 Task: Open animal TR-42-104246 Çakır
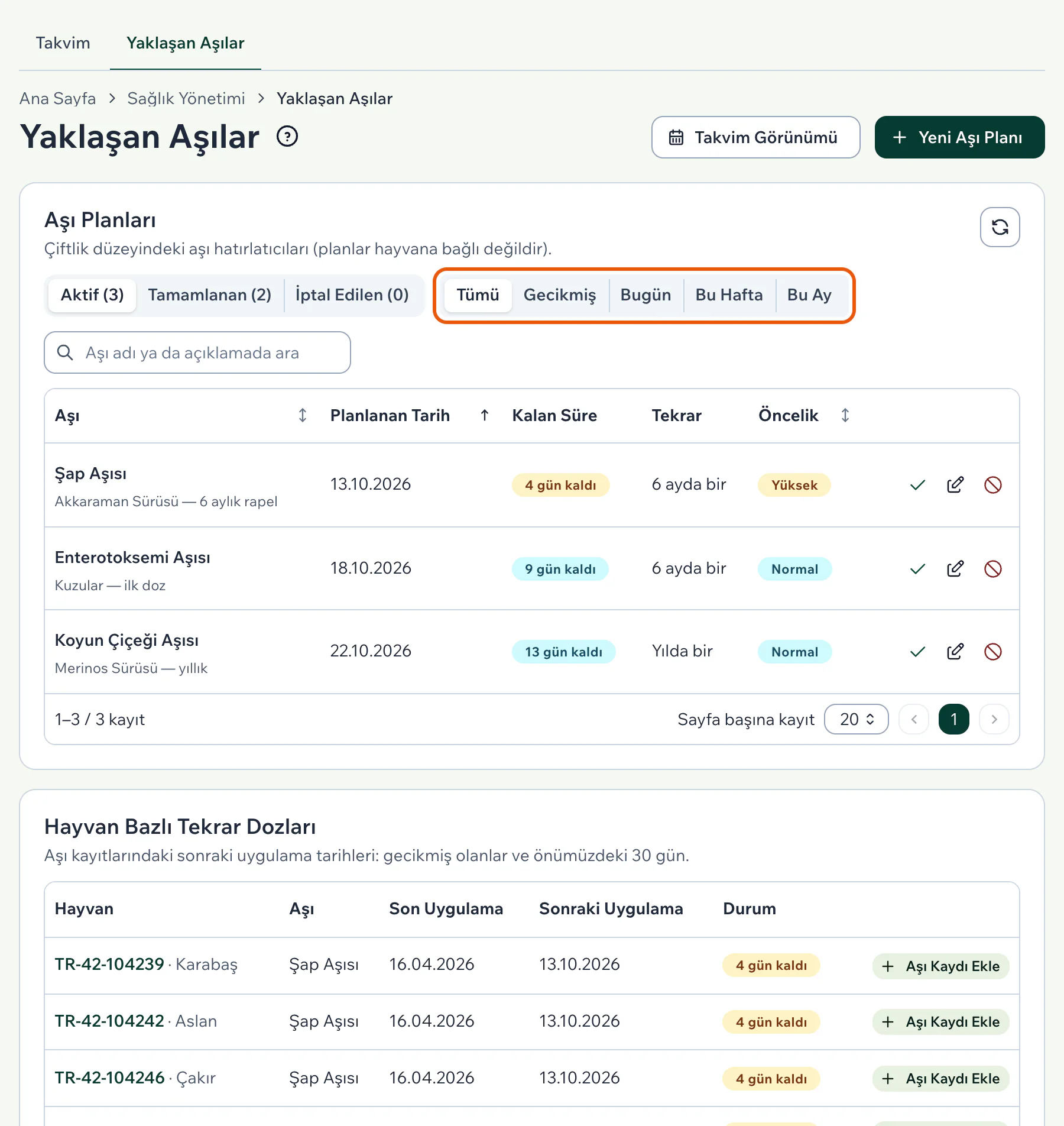(x=135, y=1078)
